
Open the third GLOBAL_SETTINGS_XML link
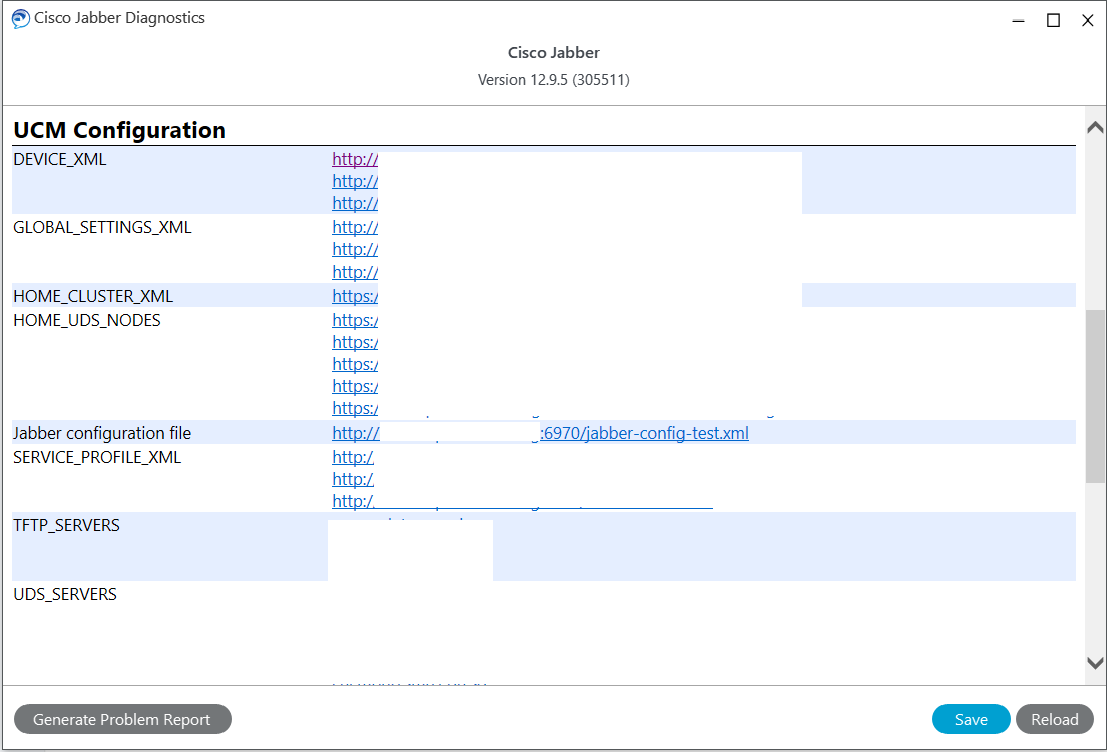(354, 271)
